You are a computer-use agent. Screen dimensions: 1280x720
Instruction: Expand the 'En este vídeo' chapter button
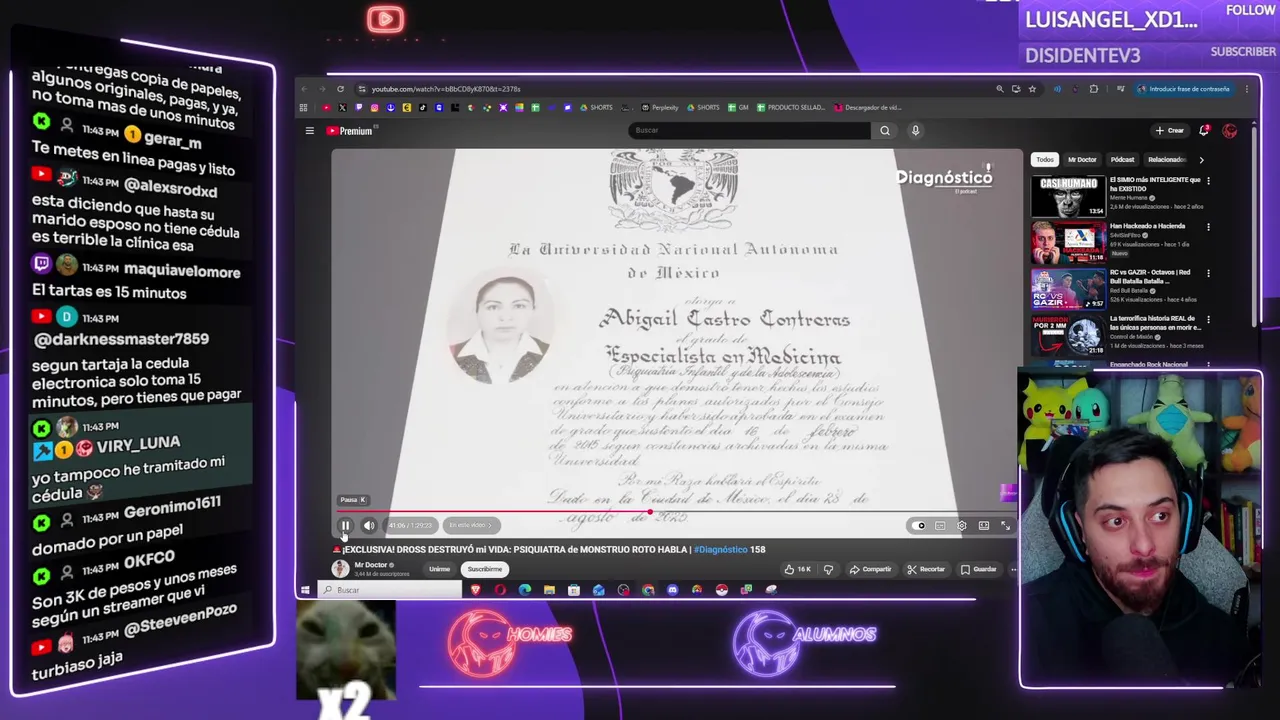pos(470,525)
